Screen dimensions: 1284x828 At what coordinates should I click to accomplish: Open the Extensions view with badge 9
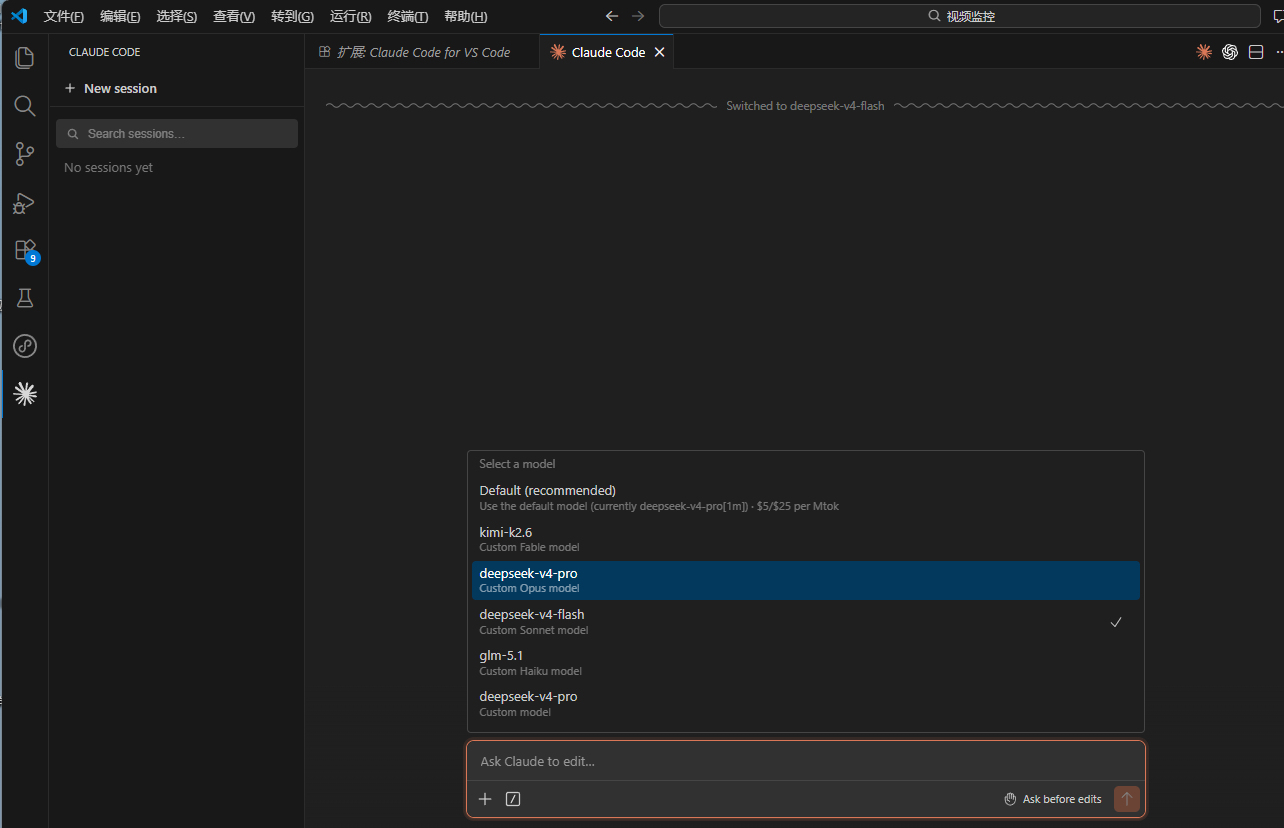[x=25, y=250]
